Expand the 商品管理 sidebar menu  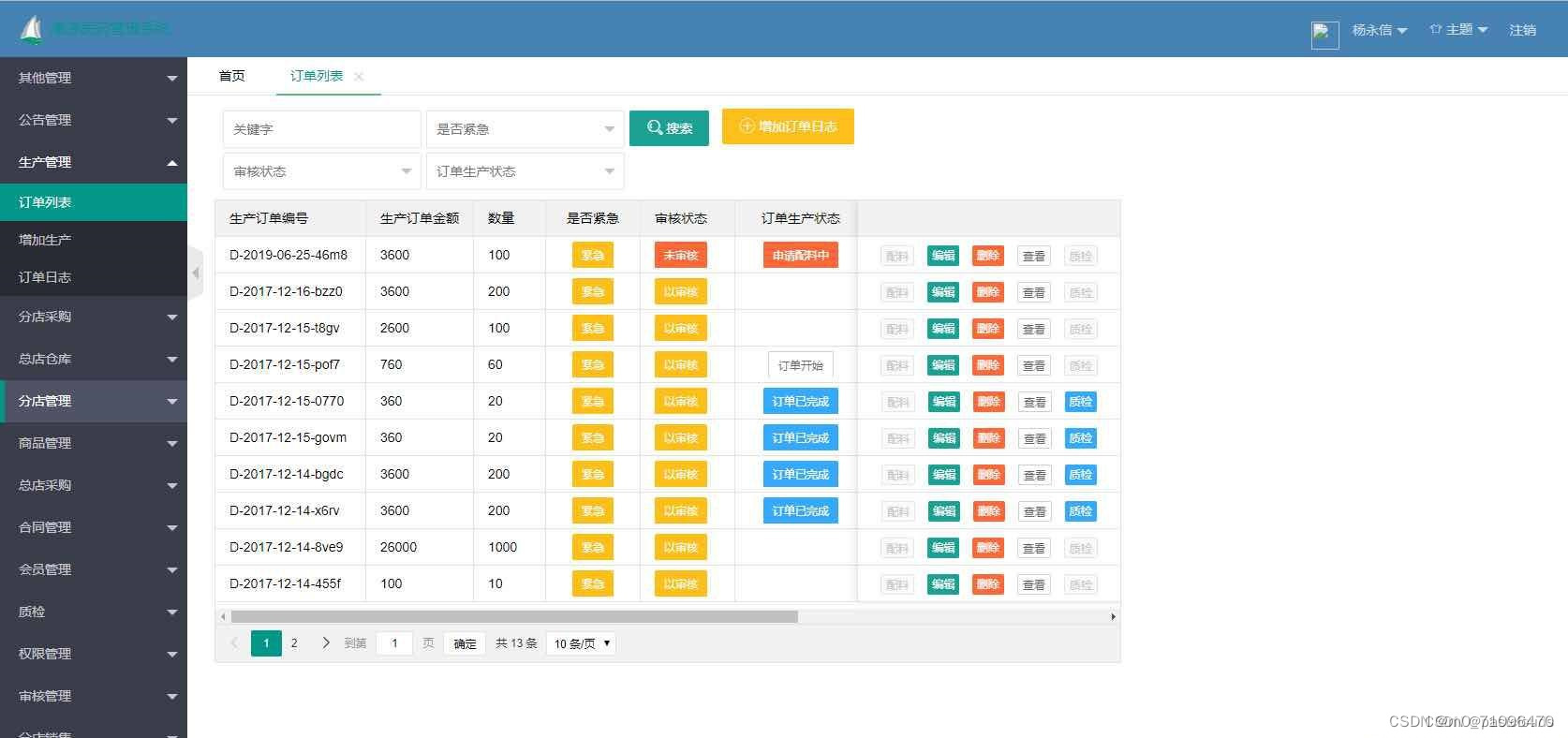click(94, 443)
